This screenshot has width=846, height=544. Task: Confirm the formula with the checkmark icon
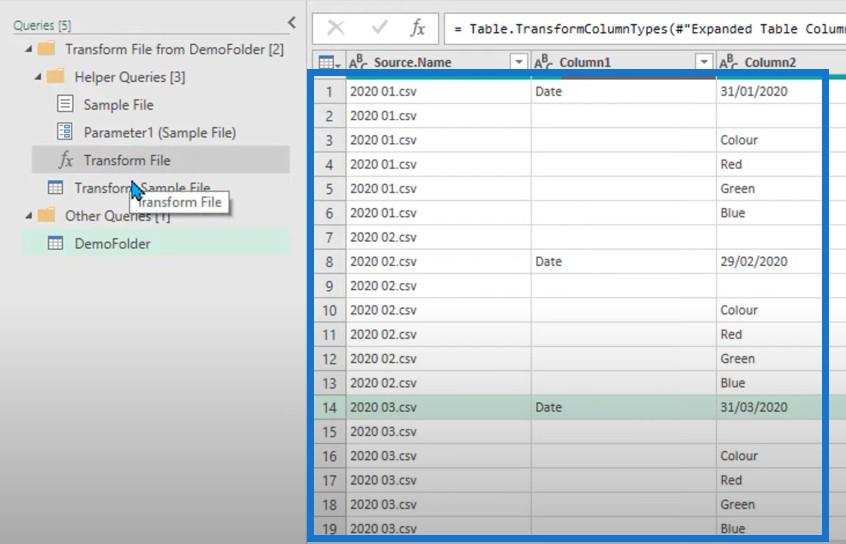tap(379, 27)
